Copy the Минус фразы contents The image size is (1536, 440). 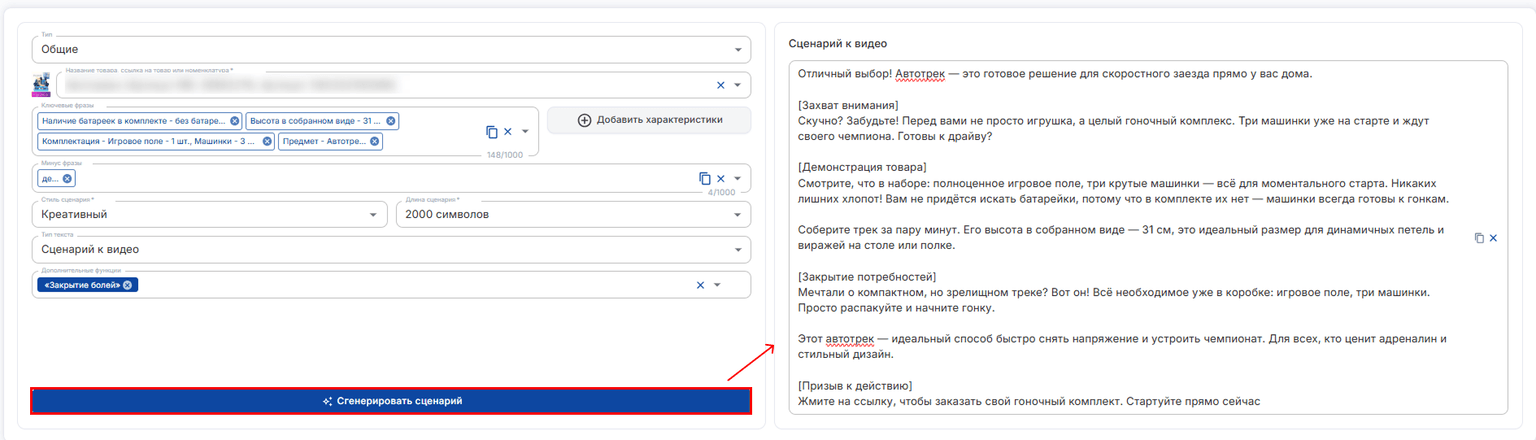tap(705, 179)
